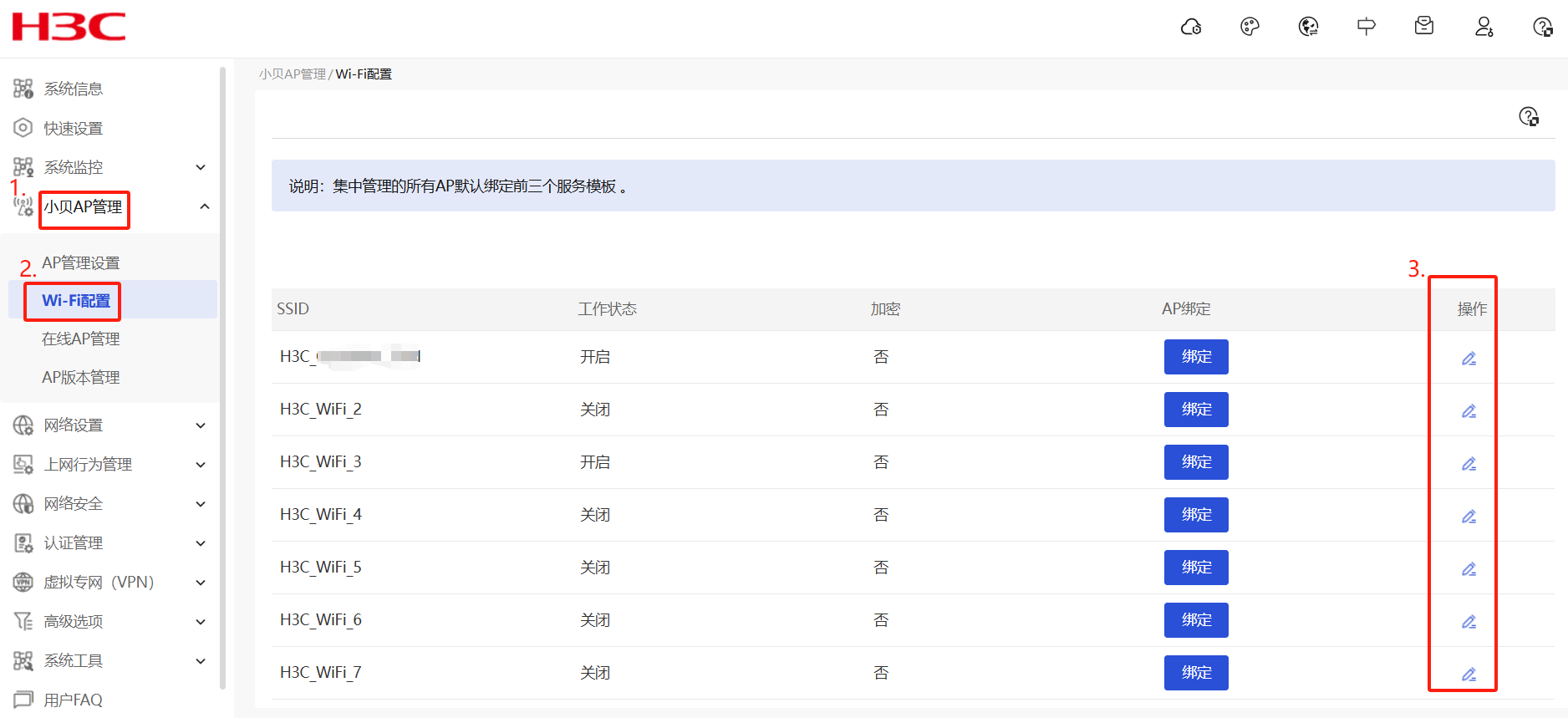Open the 快速设置 menu item
1568x718 pixels.
[x=74, y=128]
